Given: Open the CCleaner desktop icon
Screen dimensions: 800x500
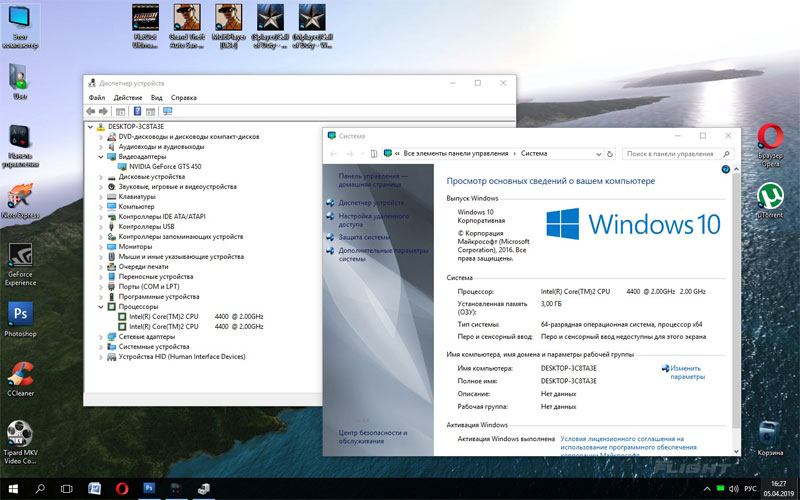Looking at the screenshot, I should pyautogui.click(x=20, y=379).
